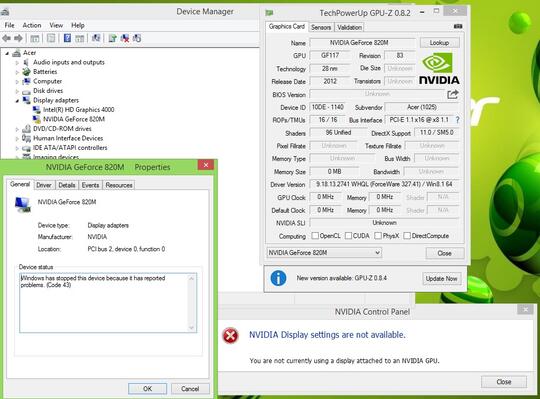Collapse the Acer root node
This screenshot has width=540, height=399.
7,53
